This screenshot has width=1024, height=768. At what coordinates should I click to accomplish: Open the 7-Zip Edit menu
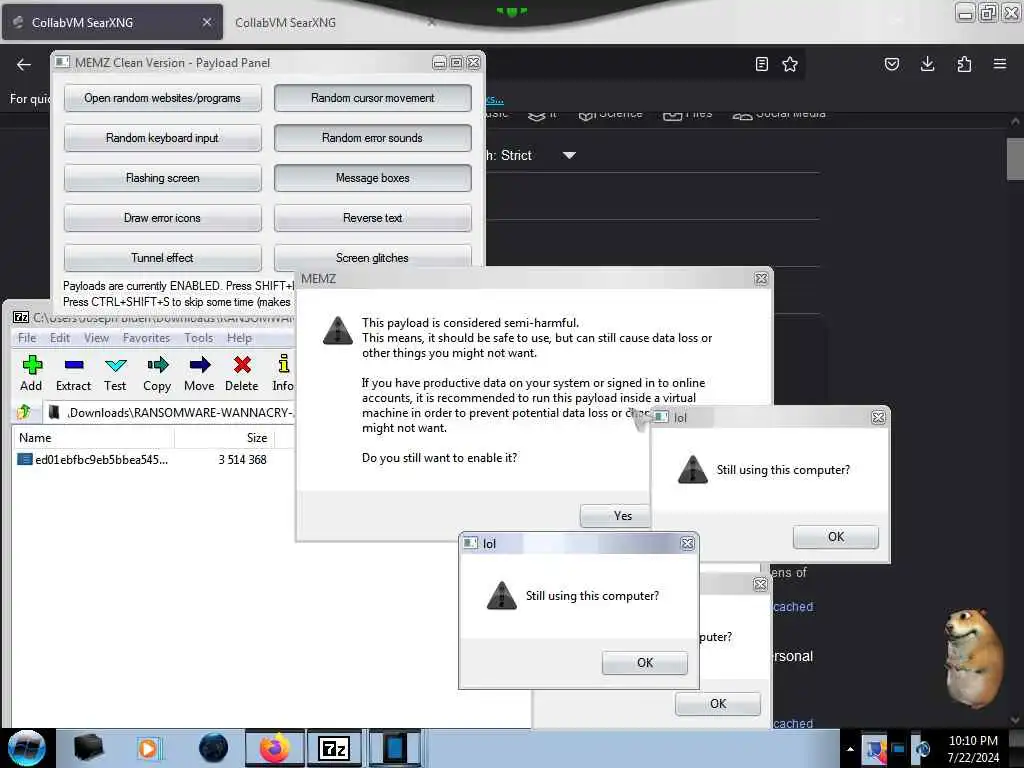point(59,338)
